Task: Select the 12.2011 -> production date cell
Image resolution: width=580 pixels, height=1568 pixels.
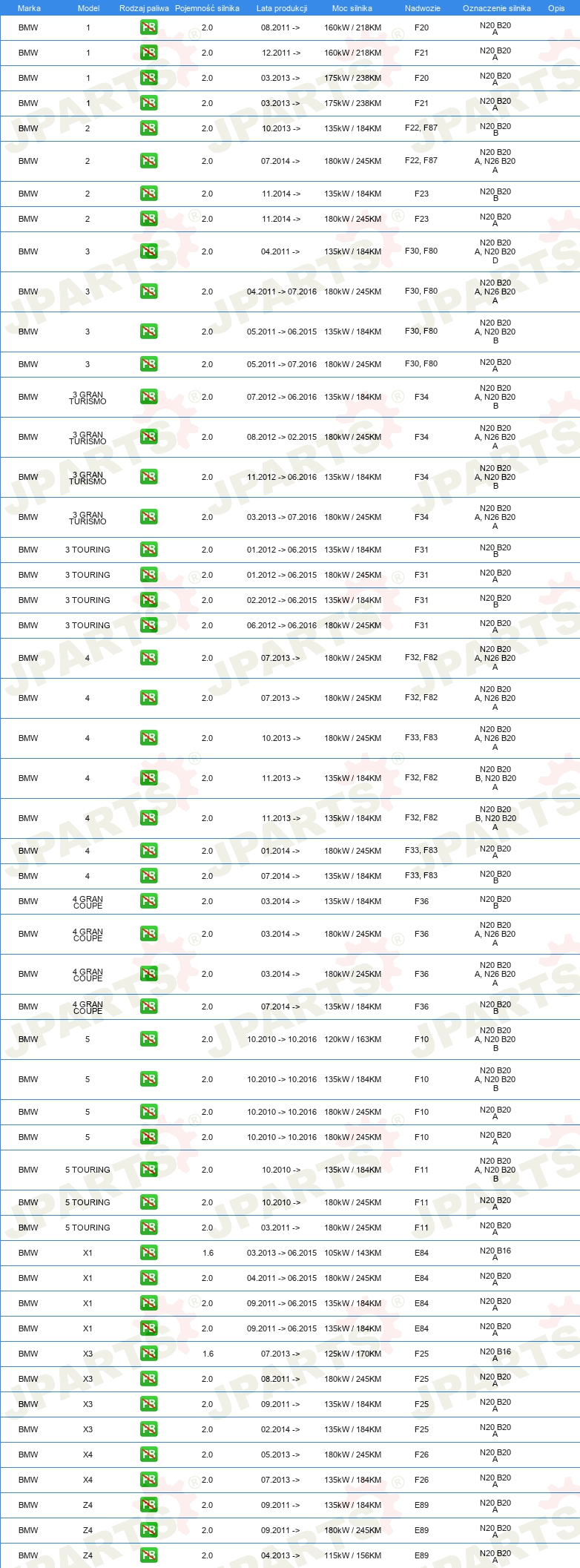Action: point(281,53)
